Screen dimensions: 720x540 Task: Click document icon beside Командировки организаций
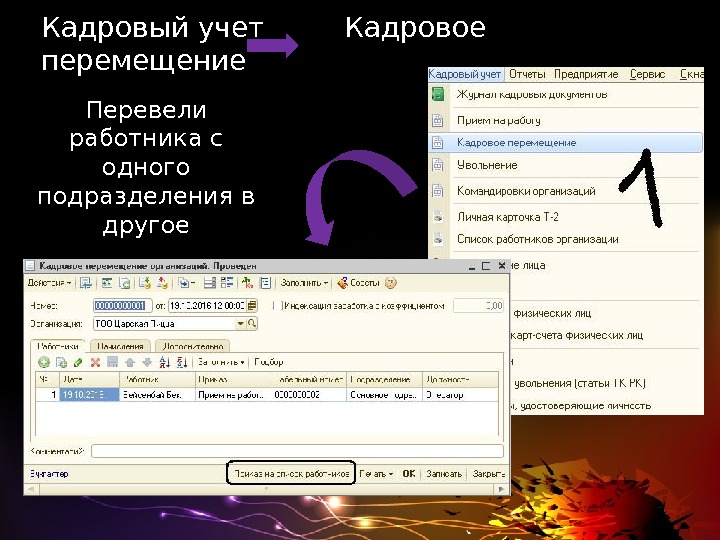click(x=438, y=191)
